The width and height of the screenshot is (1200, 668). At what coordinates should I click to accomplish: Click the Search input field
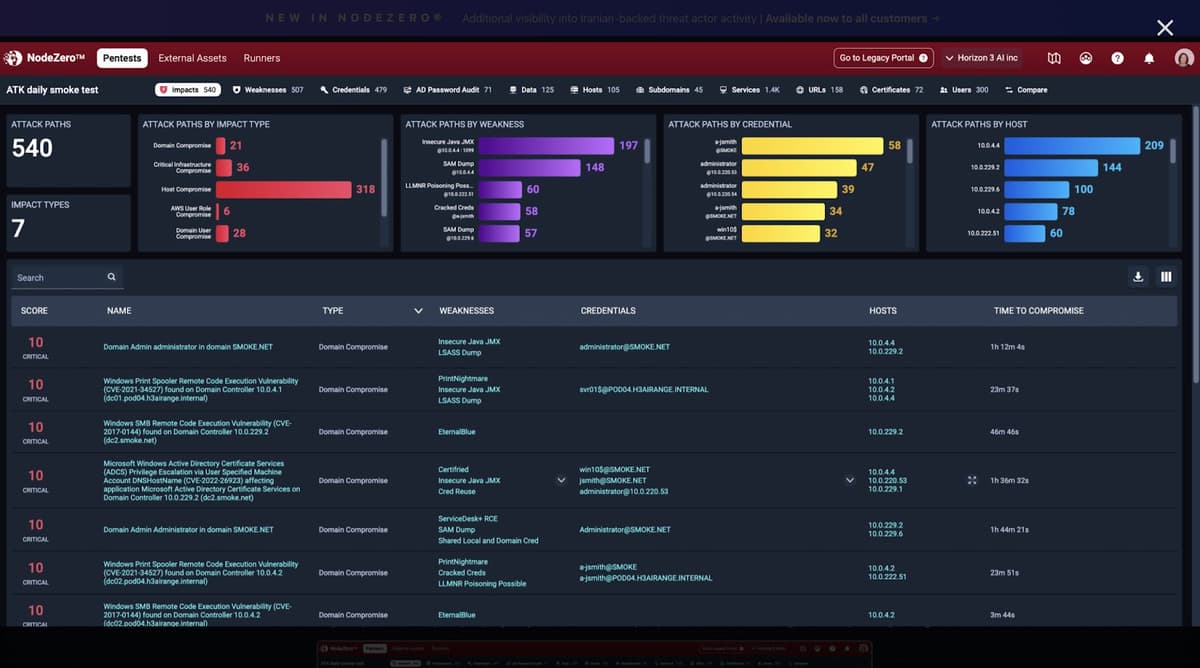[x=66, y=277]
